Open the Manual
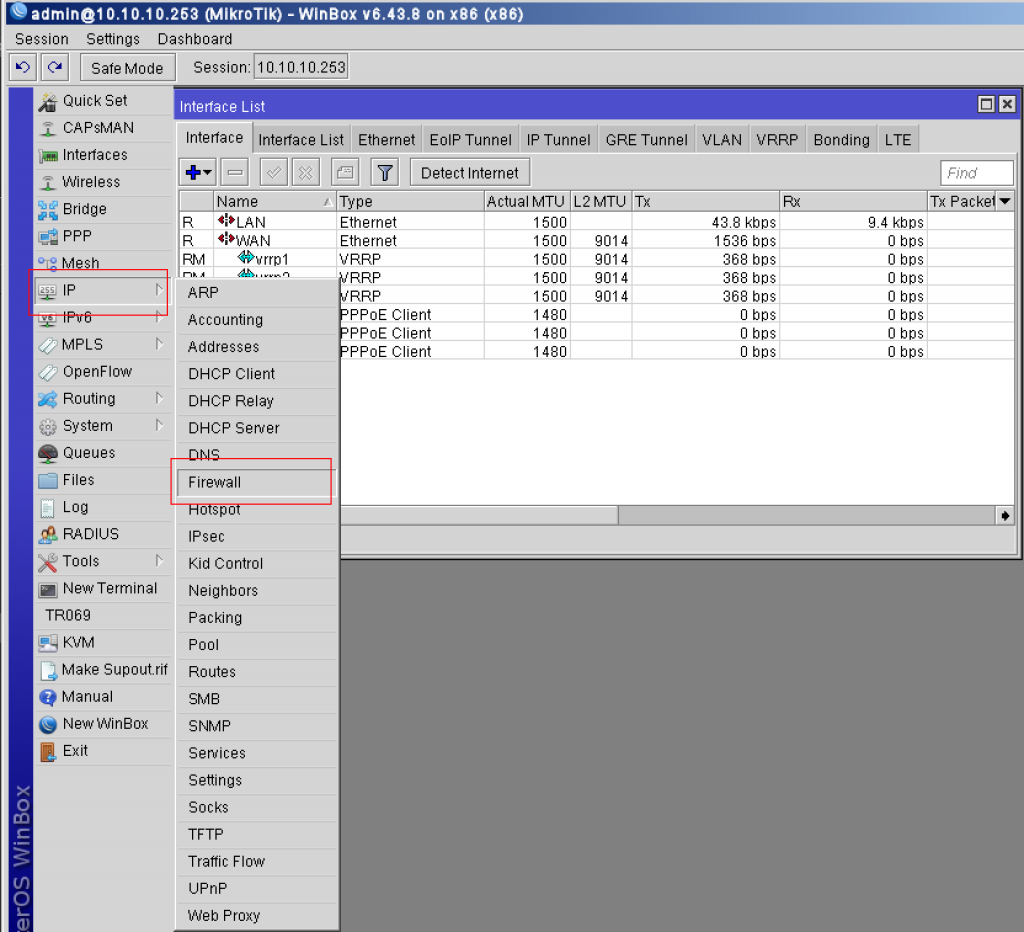This screenshot has height=932, width=1024. (103, 697)
